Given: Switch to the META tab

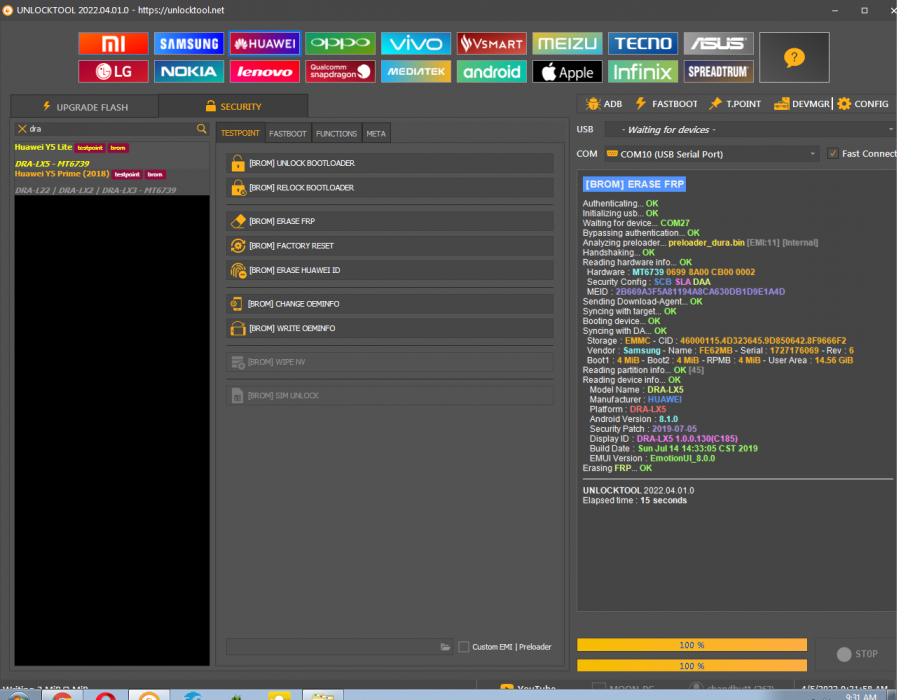Looking at the screenshot, I should pos(376,133).
